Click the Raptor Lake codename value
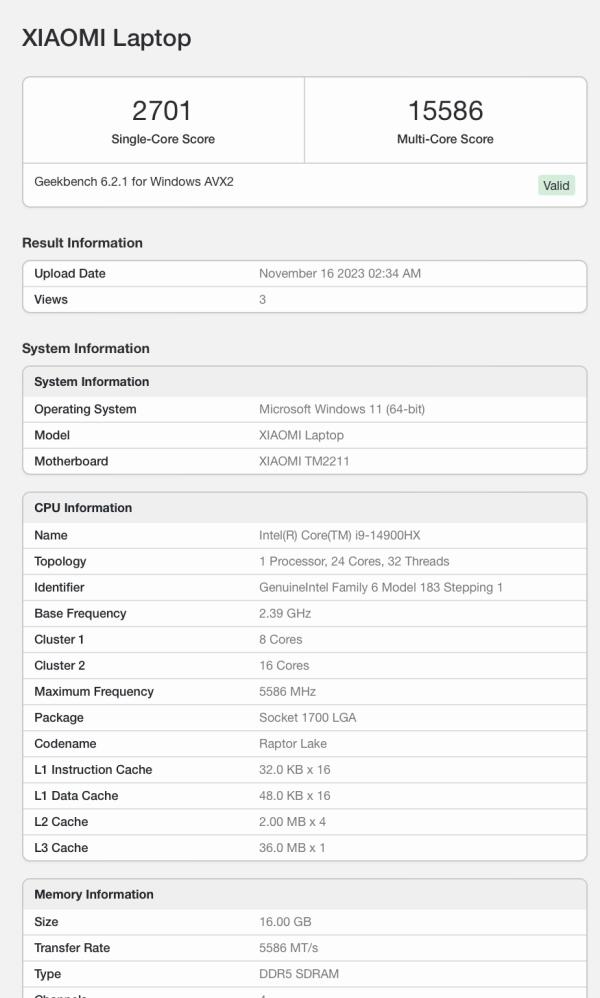This screenshot has height=998, width=600. 292,743
